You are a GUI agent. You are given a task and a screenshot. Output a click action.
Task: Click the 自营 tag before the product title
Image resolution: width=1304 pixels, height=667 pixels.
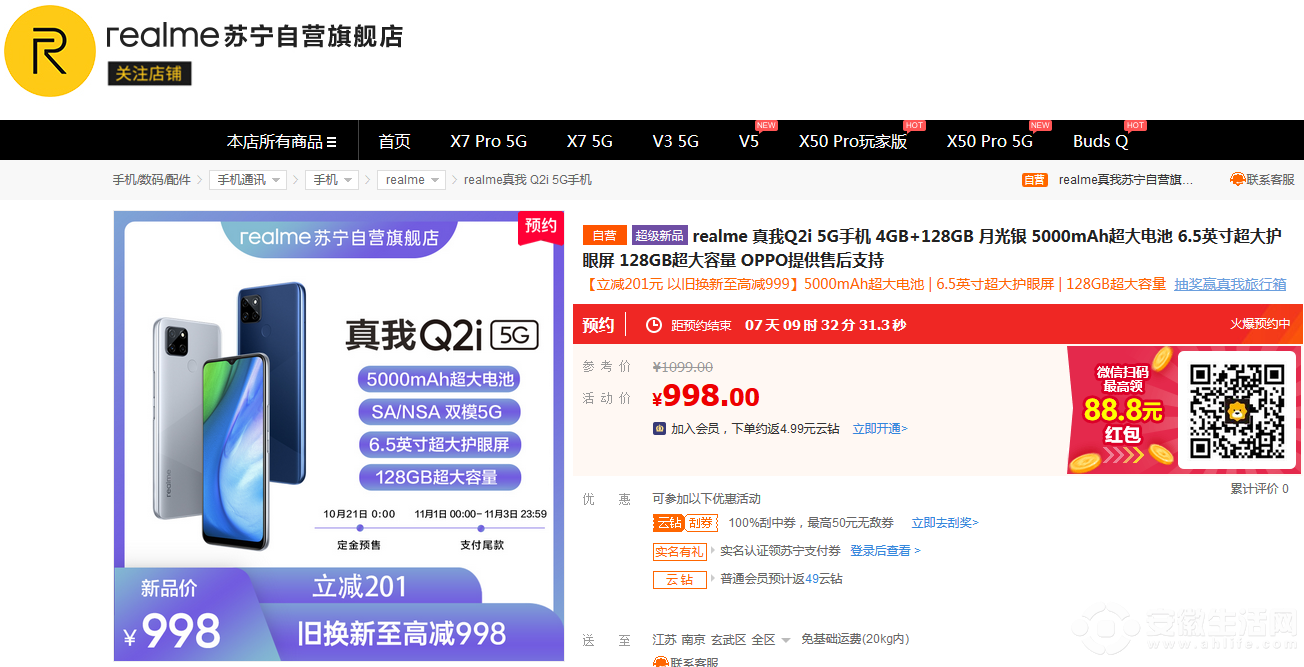coord(605,236)
